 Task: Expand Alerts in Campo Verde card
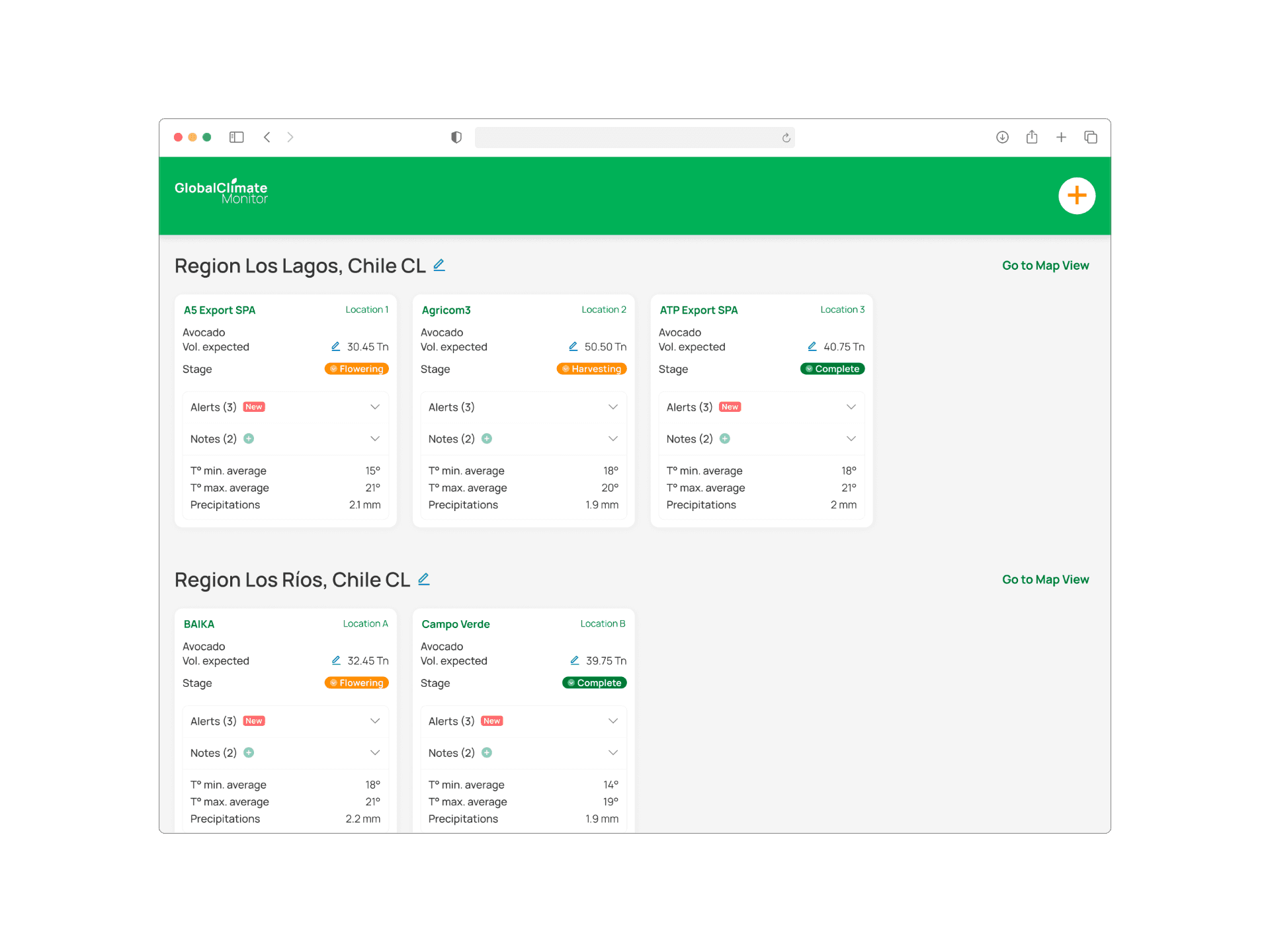pos(613,721)
